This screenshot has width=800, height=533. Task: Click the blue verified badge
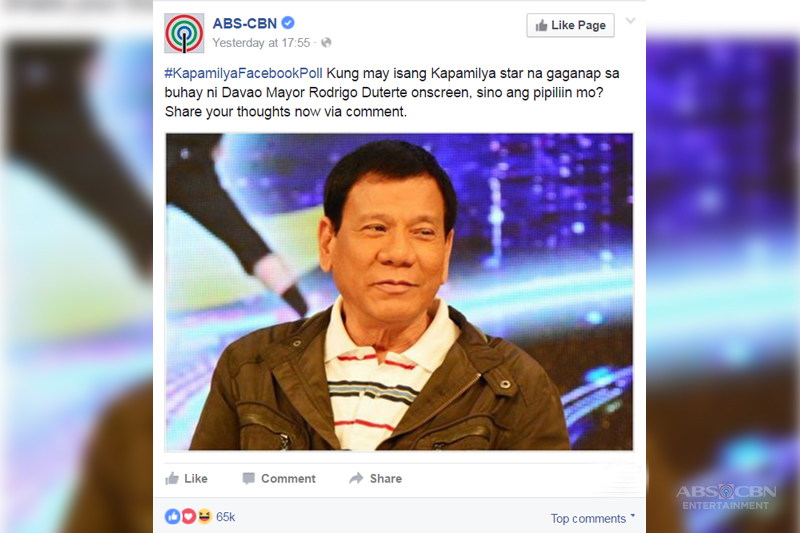click(x=288, y=23)
